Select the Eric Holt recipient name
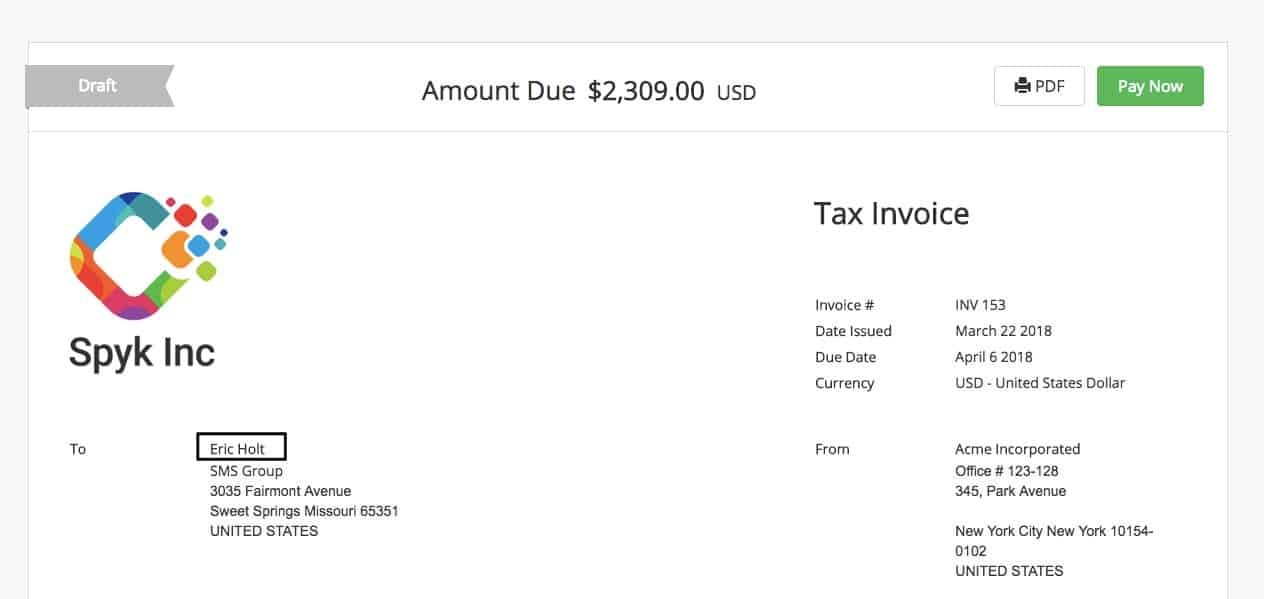Image resolution: width=1264 pixels, height=599 pixels. click(x=238, y=449)
